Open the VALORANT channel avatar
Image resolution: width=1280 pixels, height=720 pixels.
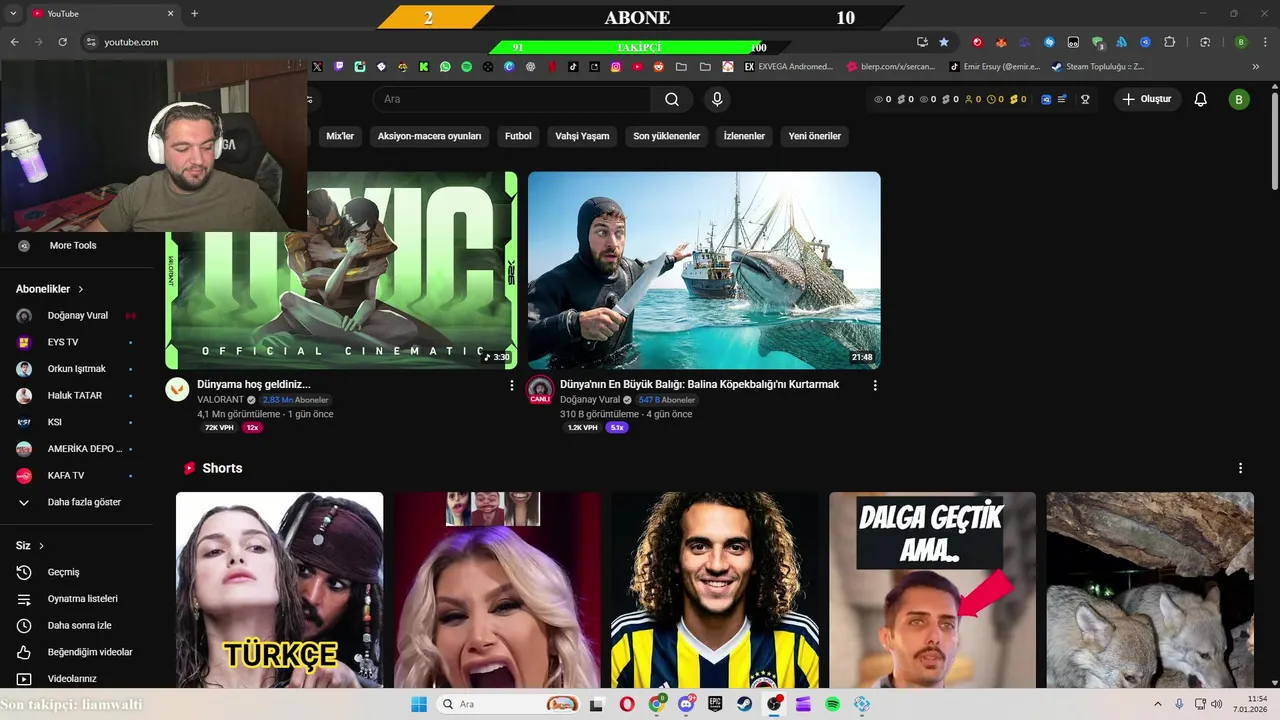(177, 389)
